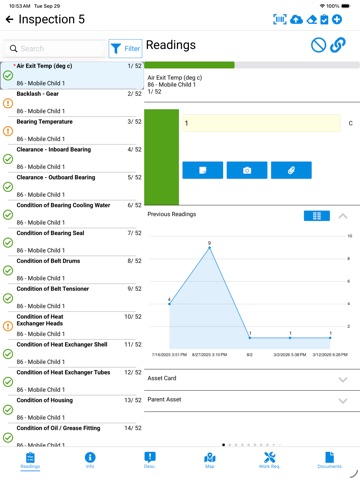
Task: Open the Work Req. tab
Action: tap(269, 460)
